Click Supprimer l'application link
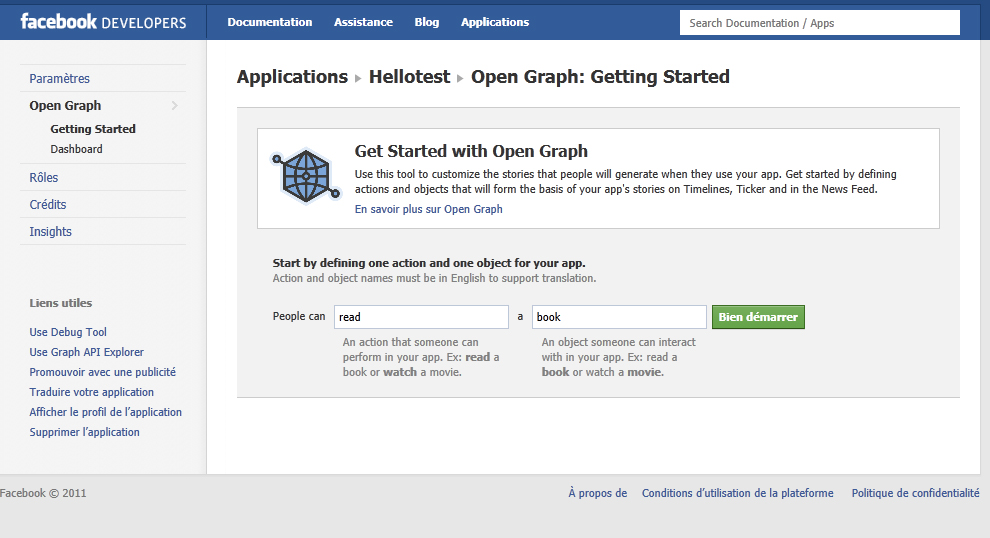The width and height of the screenshot is (990, 538). click(85, 432)
